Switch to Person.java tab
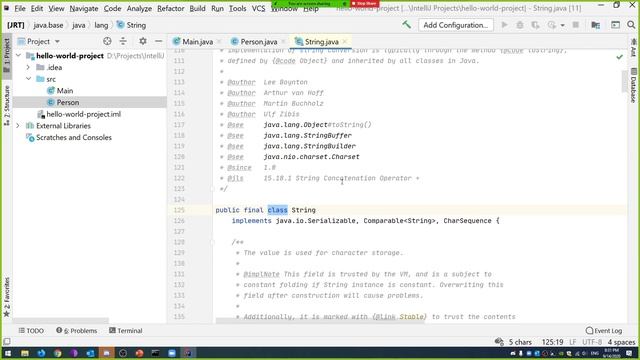This screenshot has height=360, width=640. click(x=258, y=42)
